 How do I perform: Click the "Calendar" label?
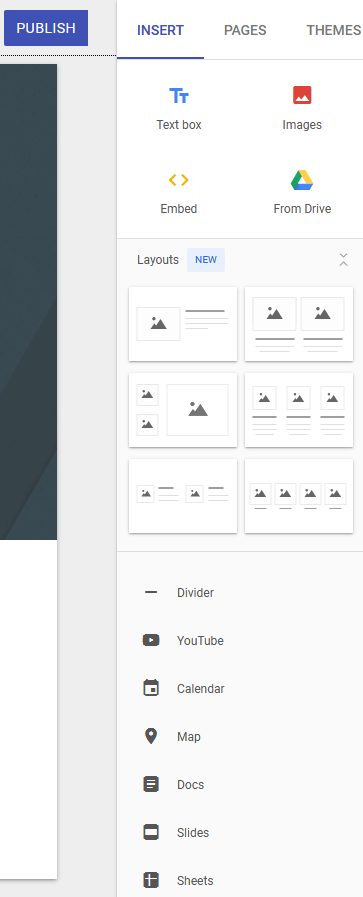(201, 689)
